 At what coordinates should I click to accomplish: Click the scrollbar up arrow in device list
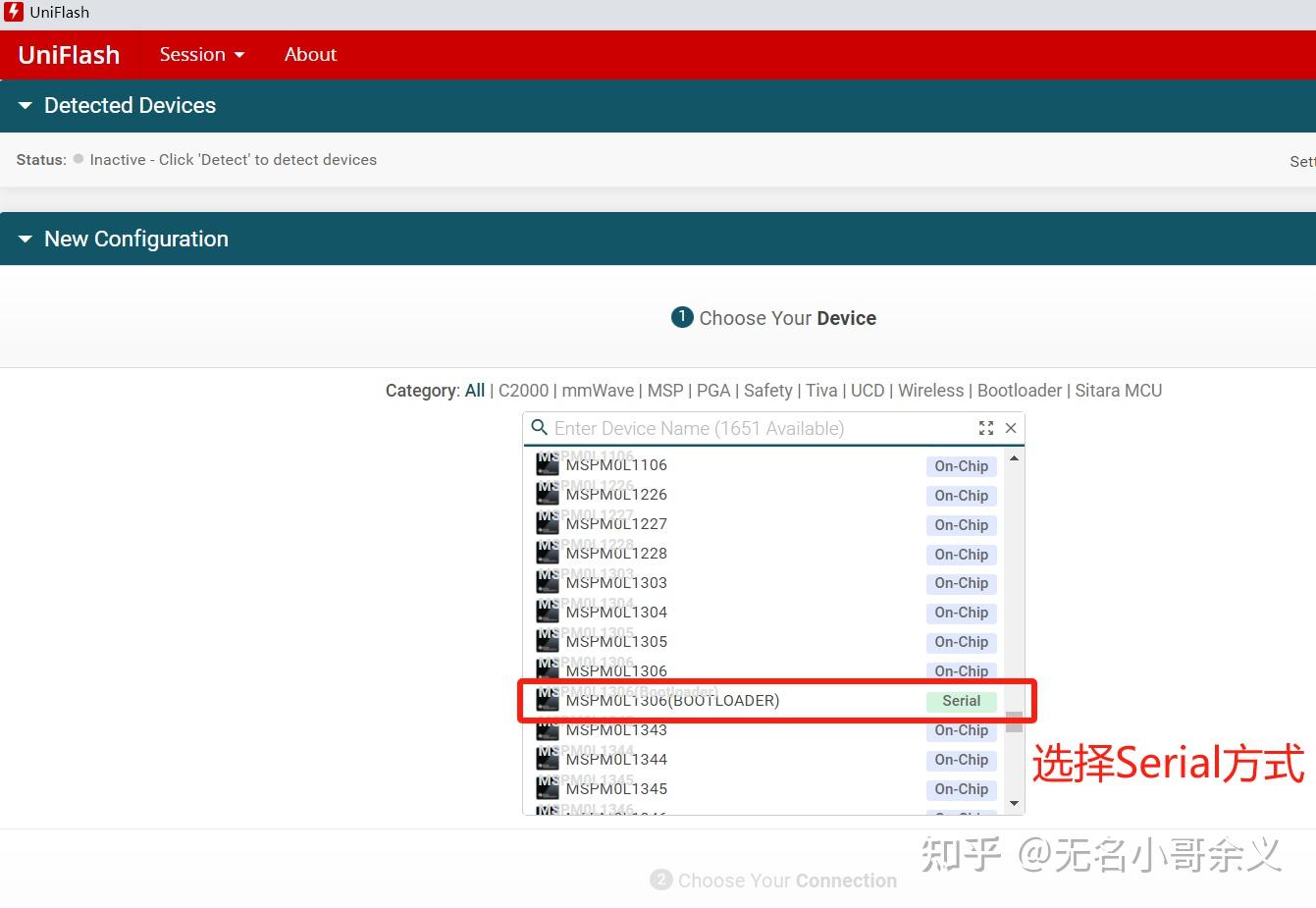1014,456
